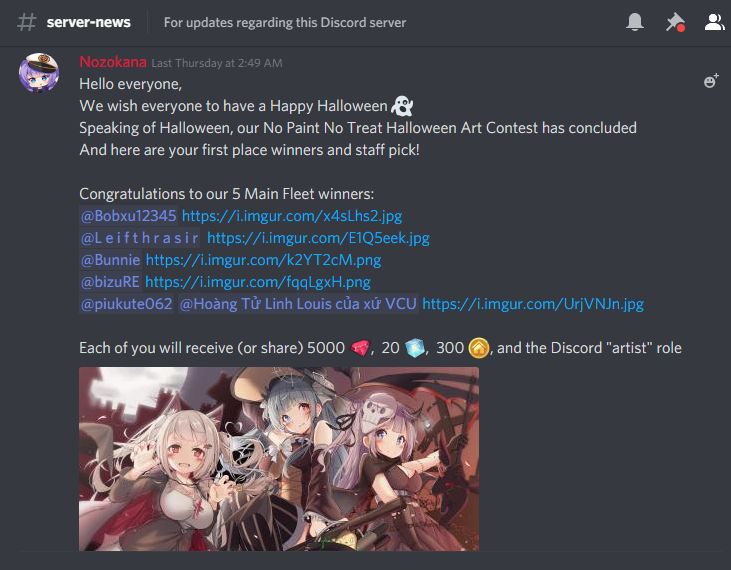Open the UrjVNJn.jpg imgur link
Screen dimensions: 731x570
(533, 304)
